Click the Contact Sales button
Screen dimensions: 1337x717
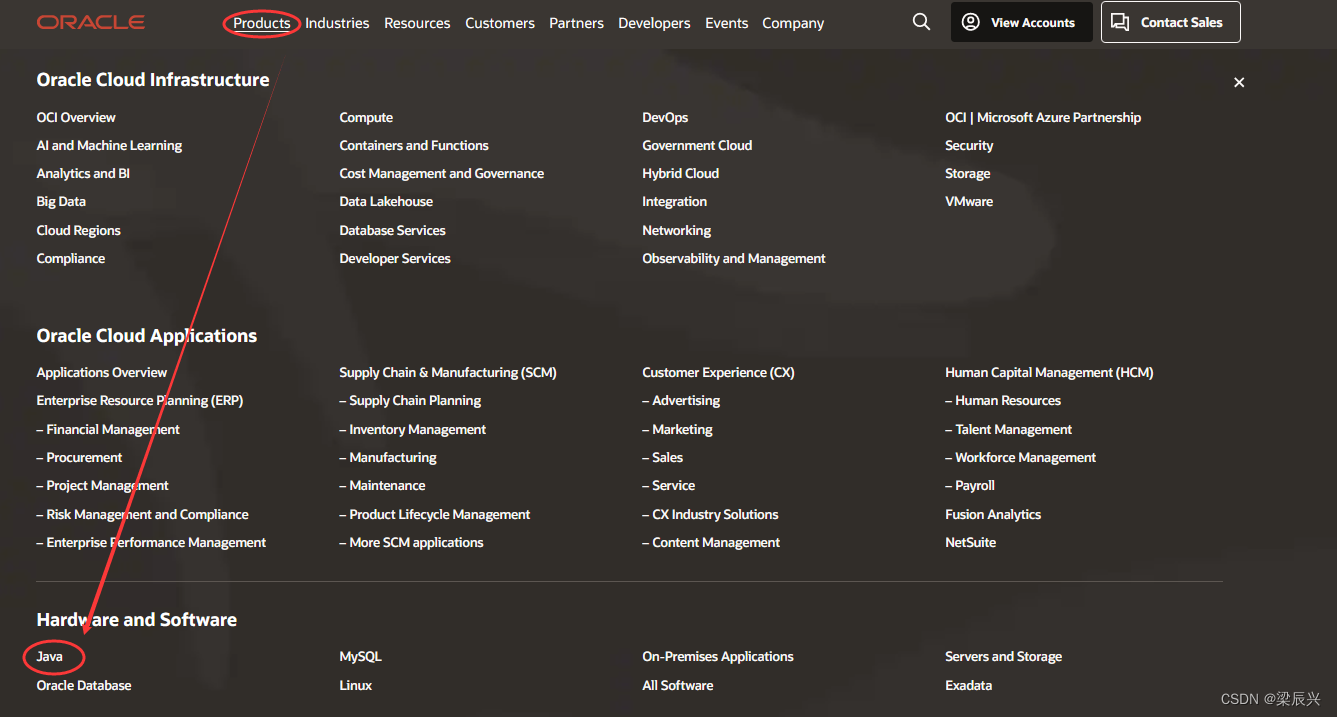click(1170, 22)
